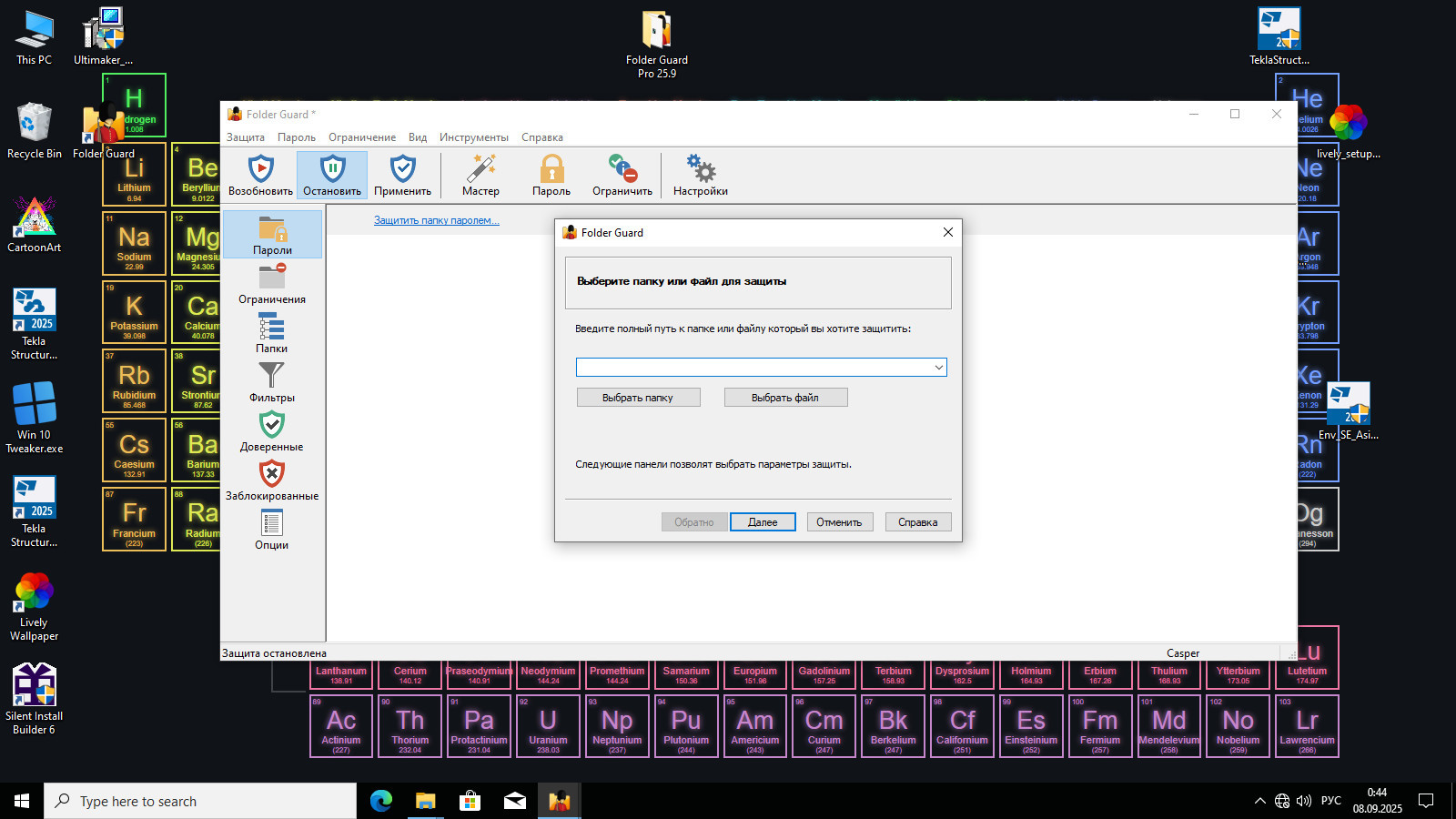Open the Инструменты menu
This screenshot has height=819, width=1456.
474,137
